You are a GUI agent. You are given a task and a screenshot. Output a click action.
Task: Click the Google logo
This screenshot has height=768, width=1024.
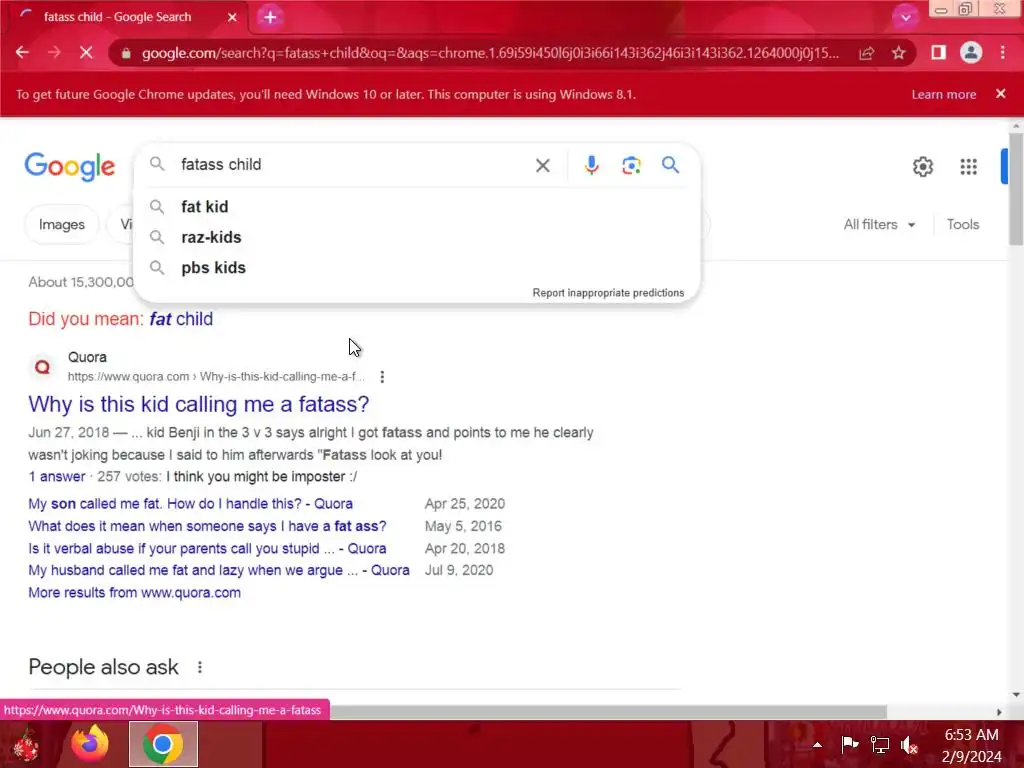click(x=70, y=166)
